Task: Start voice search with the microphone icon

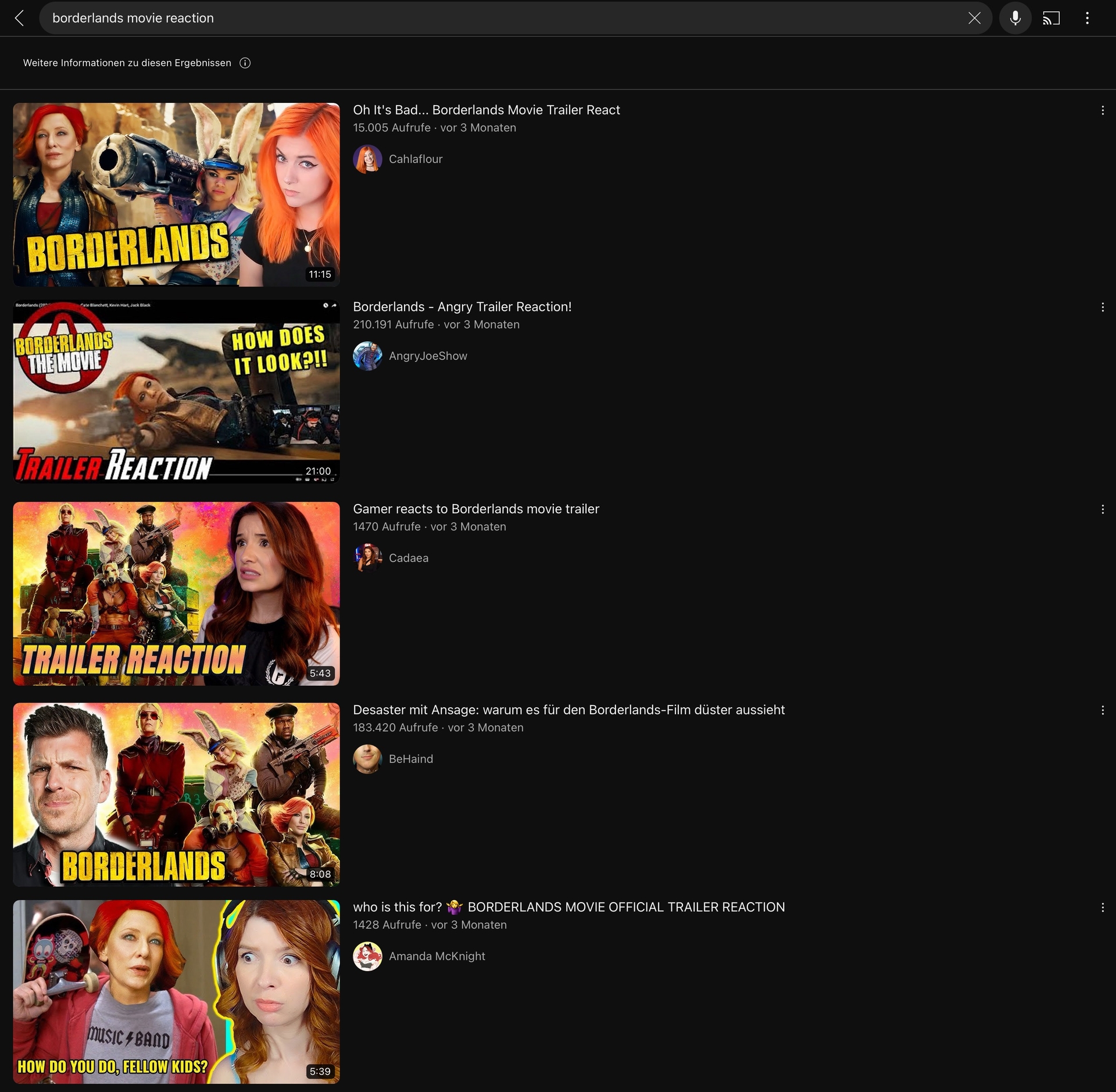Action: 1015,18
